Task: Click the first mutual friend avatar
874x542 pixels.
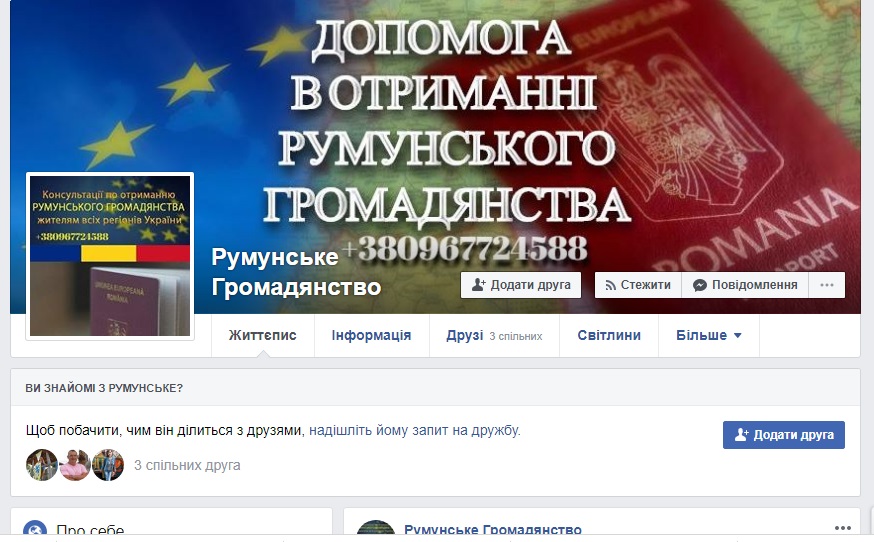Action: pos(42,465)
